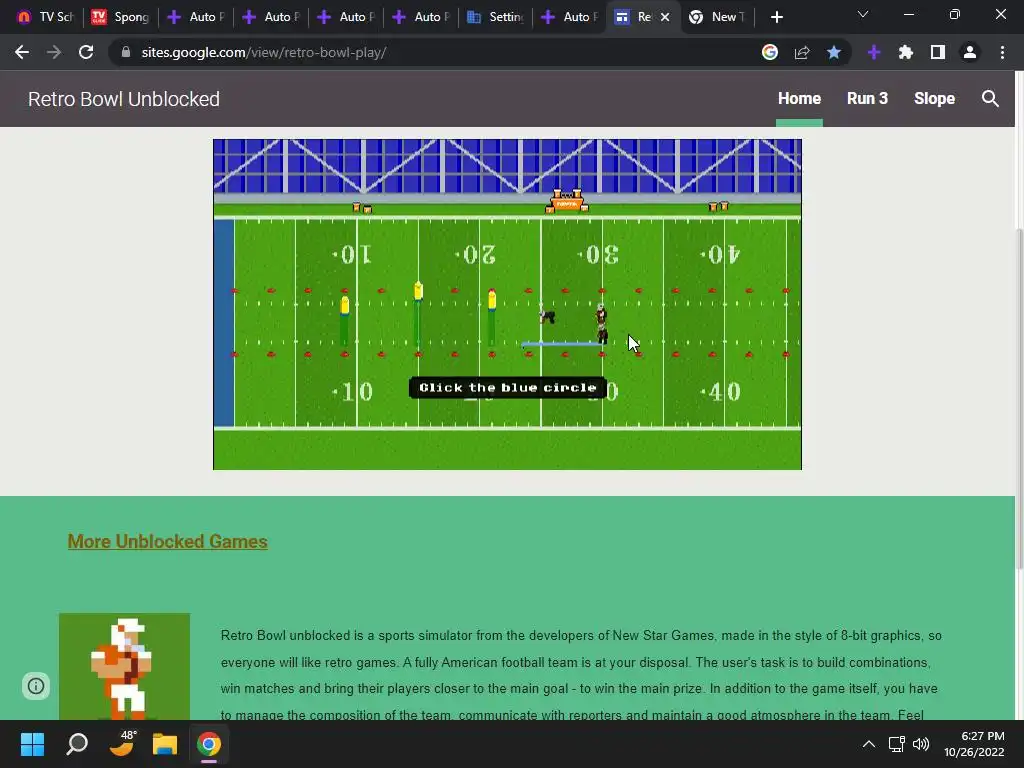Show hidden system tray icons chevron

click(x=869, y=744)
